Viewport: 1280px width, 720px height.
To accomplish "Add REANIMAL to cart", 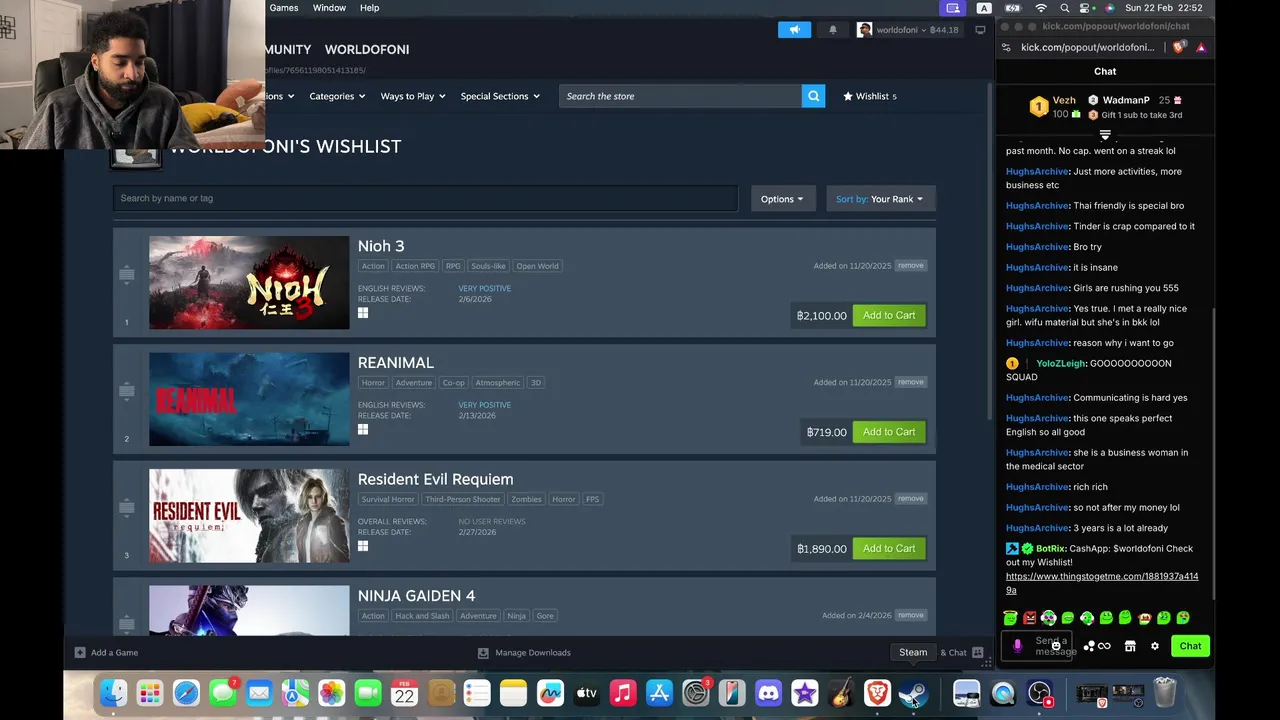I will tap(889, 432).
